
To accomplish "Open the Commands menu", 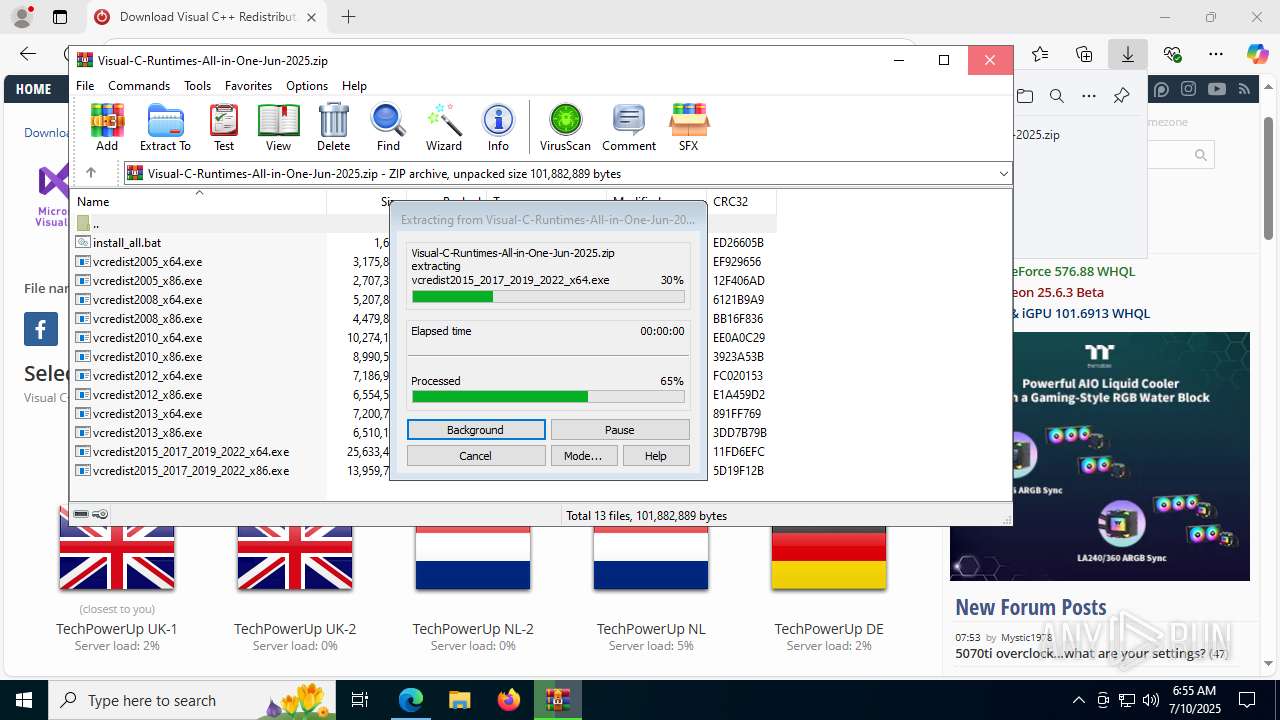I will pos(139,86).
